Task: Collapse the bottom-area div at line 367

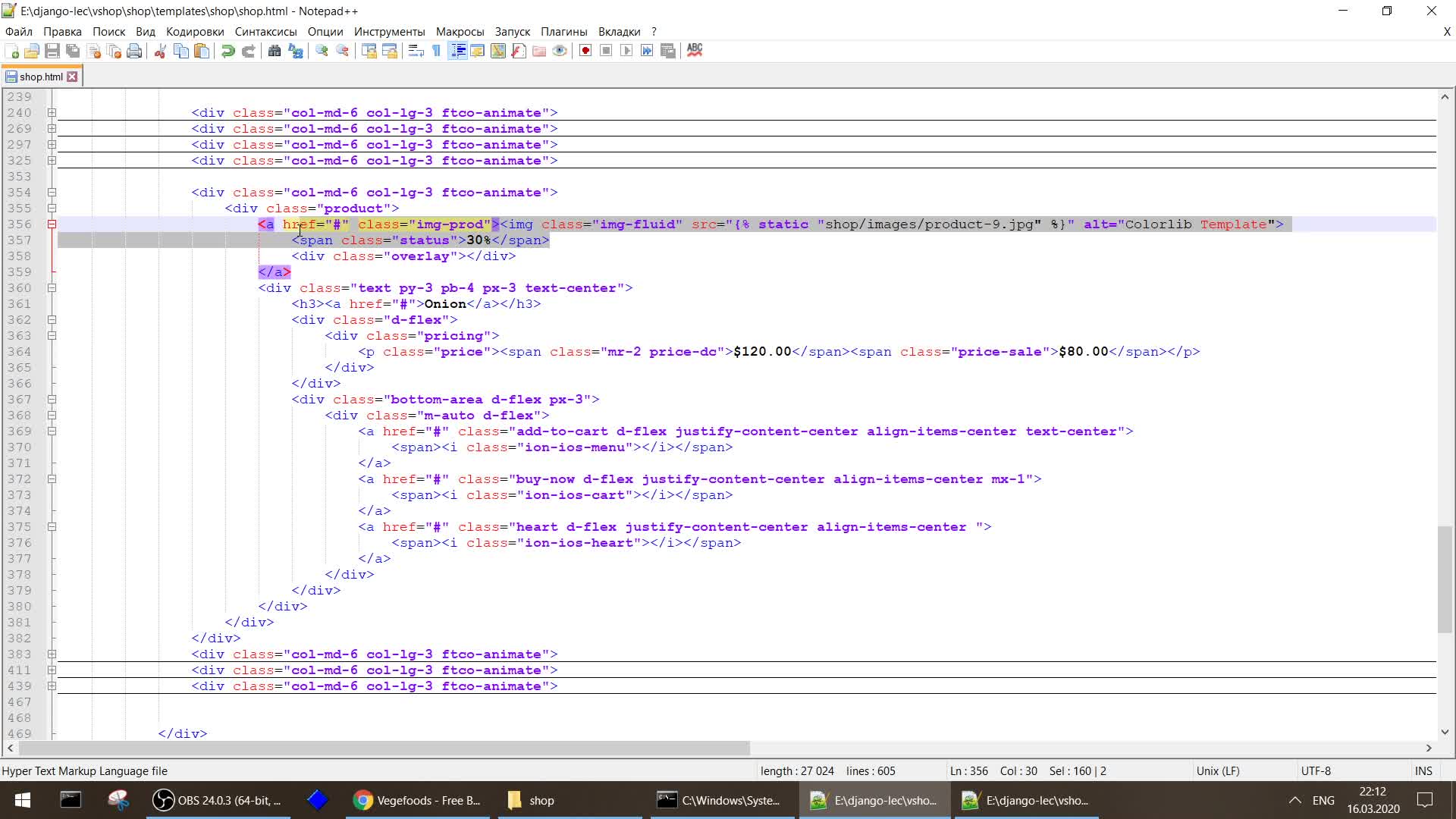Action: pos(52,399)
